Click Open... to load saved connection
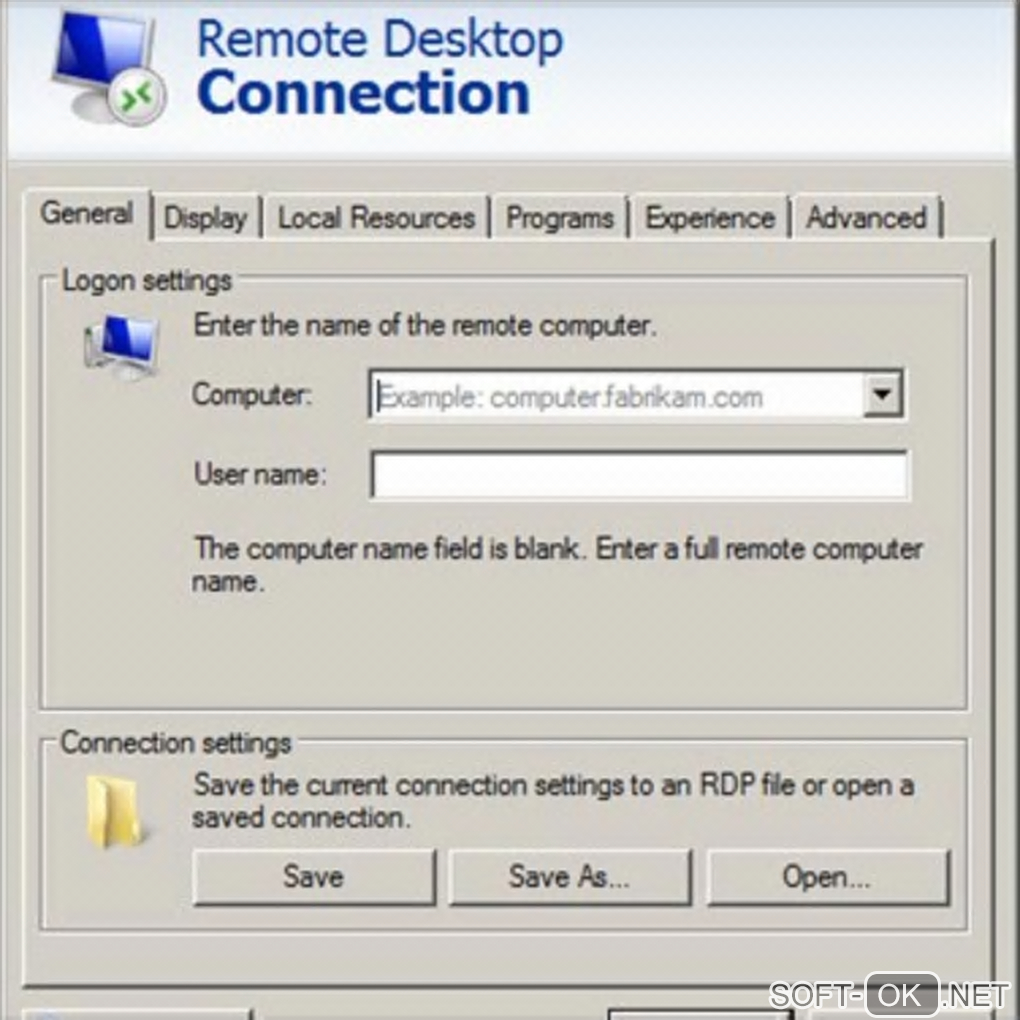Viewport: 1020px width, 1020px height. coord(827,876)
